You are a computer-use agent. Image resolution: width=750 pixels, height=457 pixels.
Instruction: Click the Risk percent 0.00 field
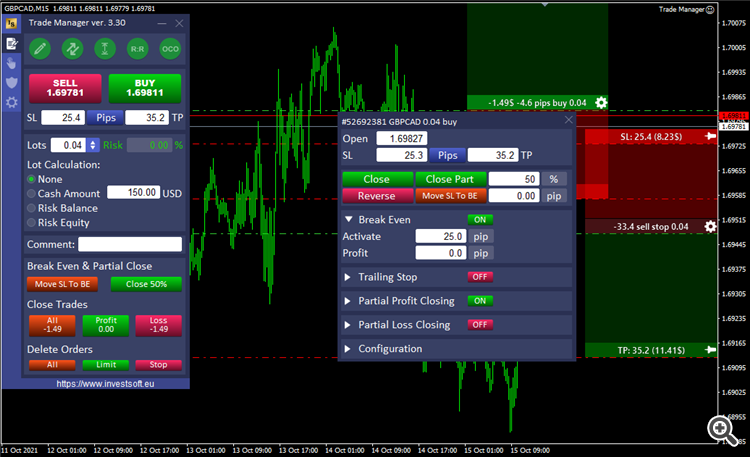click(149, 145)
